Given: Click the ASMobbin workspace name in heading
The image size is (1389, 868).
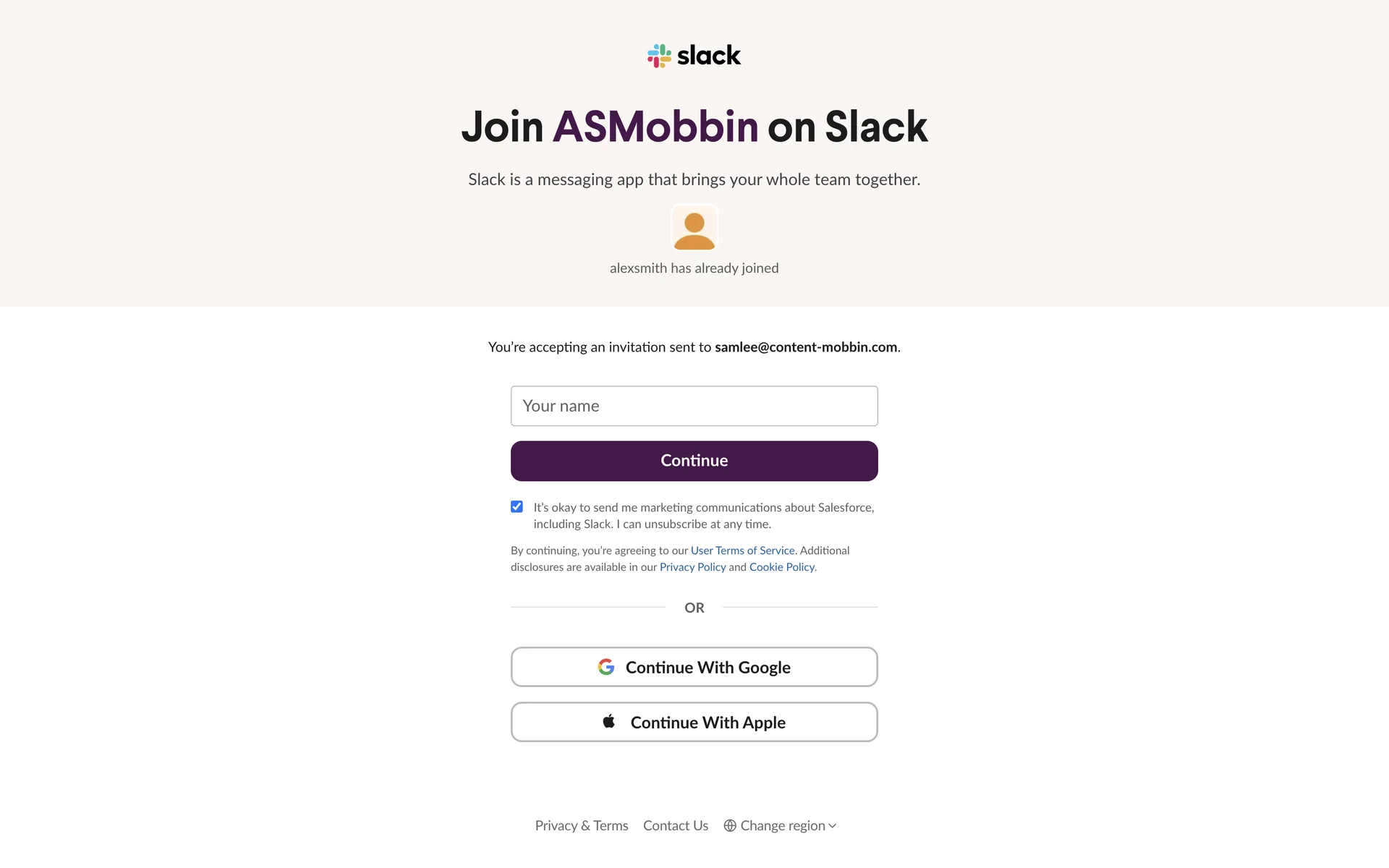Looking at the screenshot, I should tap(655, 127).
